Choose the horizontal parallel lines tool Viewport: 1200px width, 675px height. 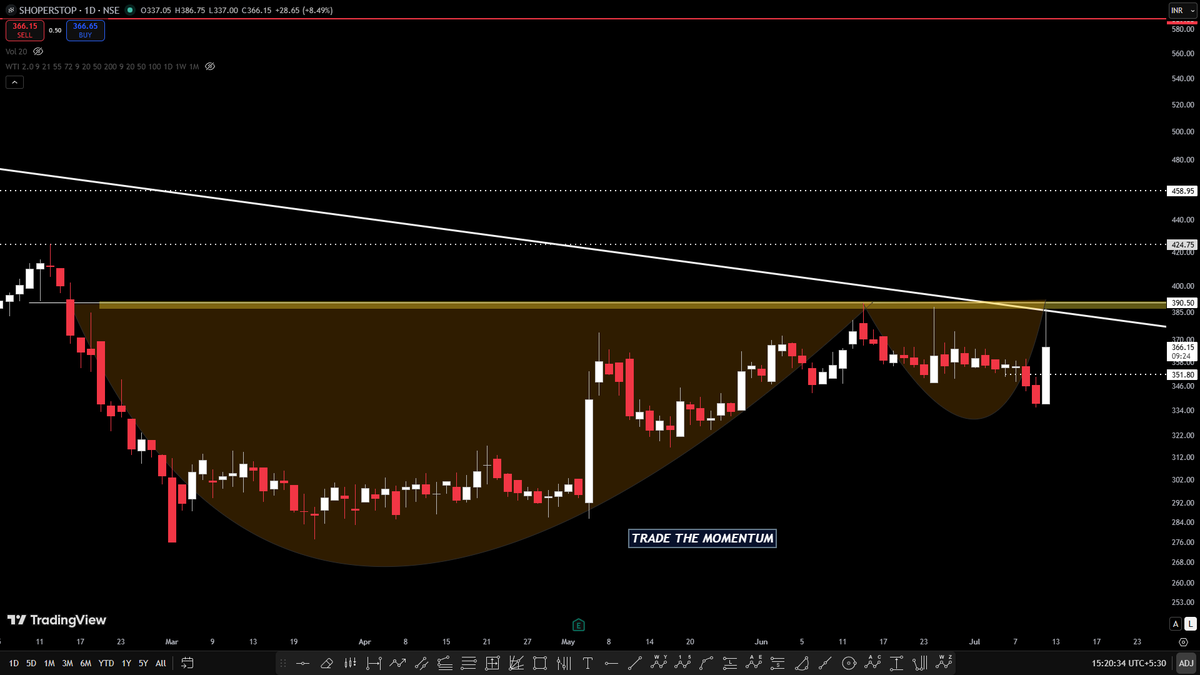coord(469,662)
